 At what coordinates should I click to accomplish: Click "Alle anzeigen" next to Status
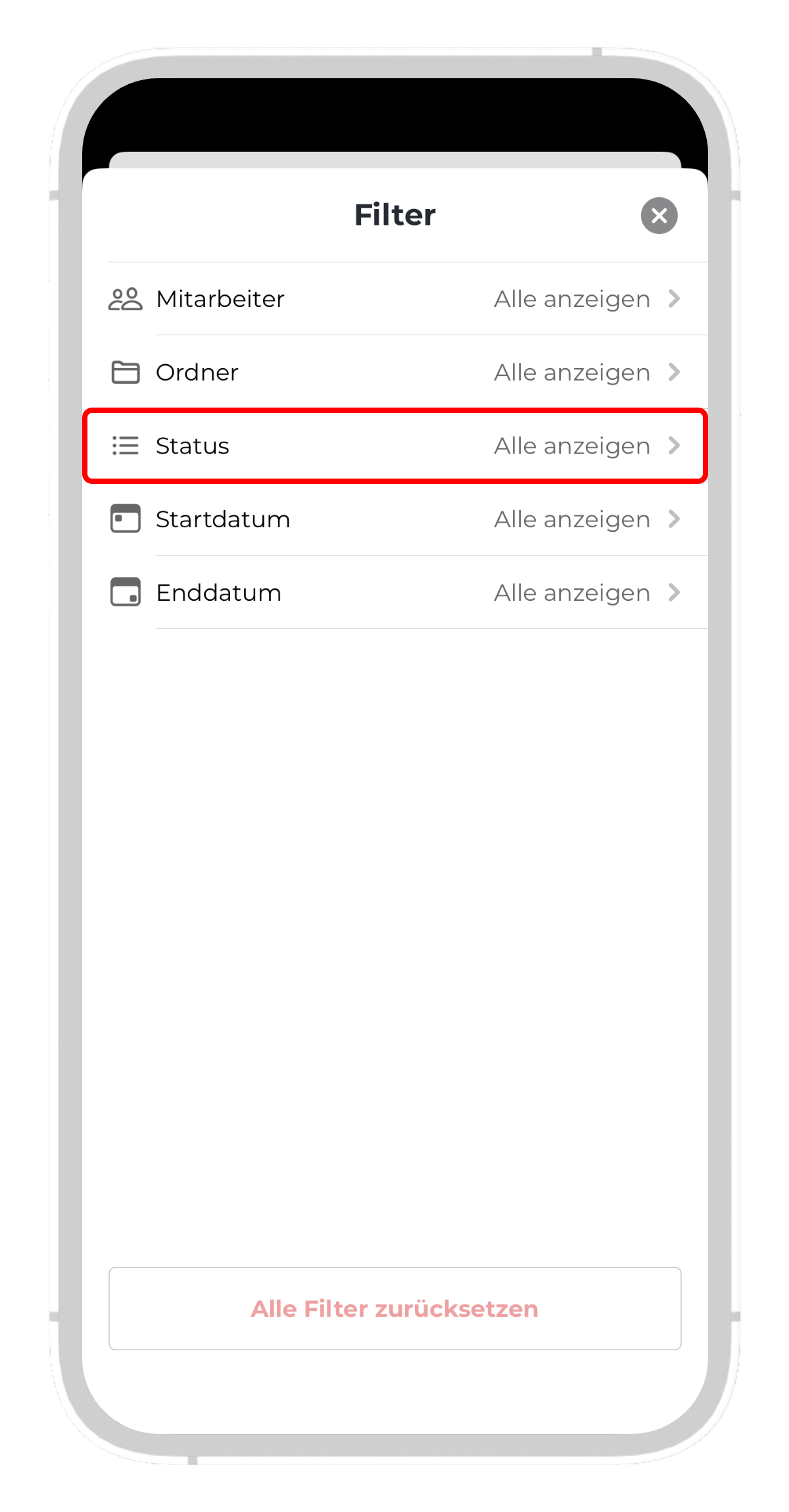572,446
